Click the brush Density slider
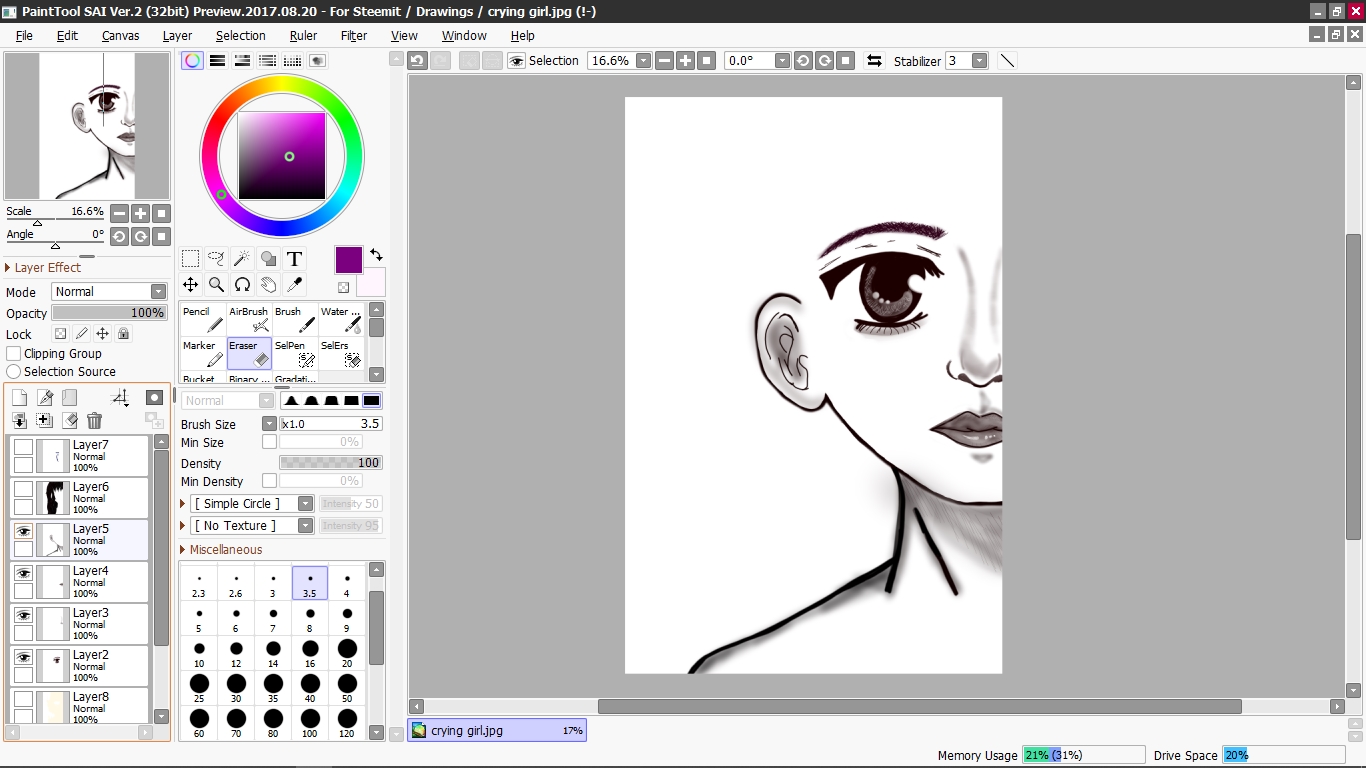 pos(331,463)
